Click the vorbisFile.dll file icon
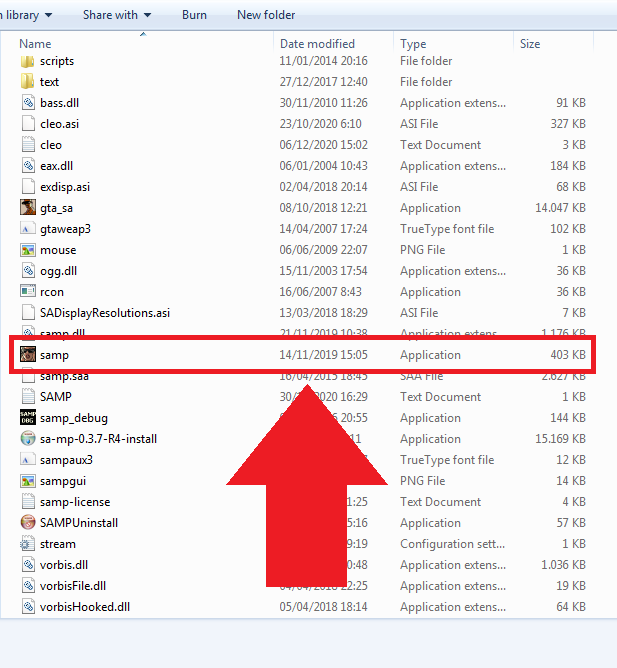Viewport: 617px width, 668px height. [28, 586]
